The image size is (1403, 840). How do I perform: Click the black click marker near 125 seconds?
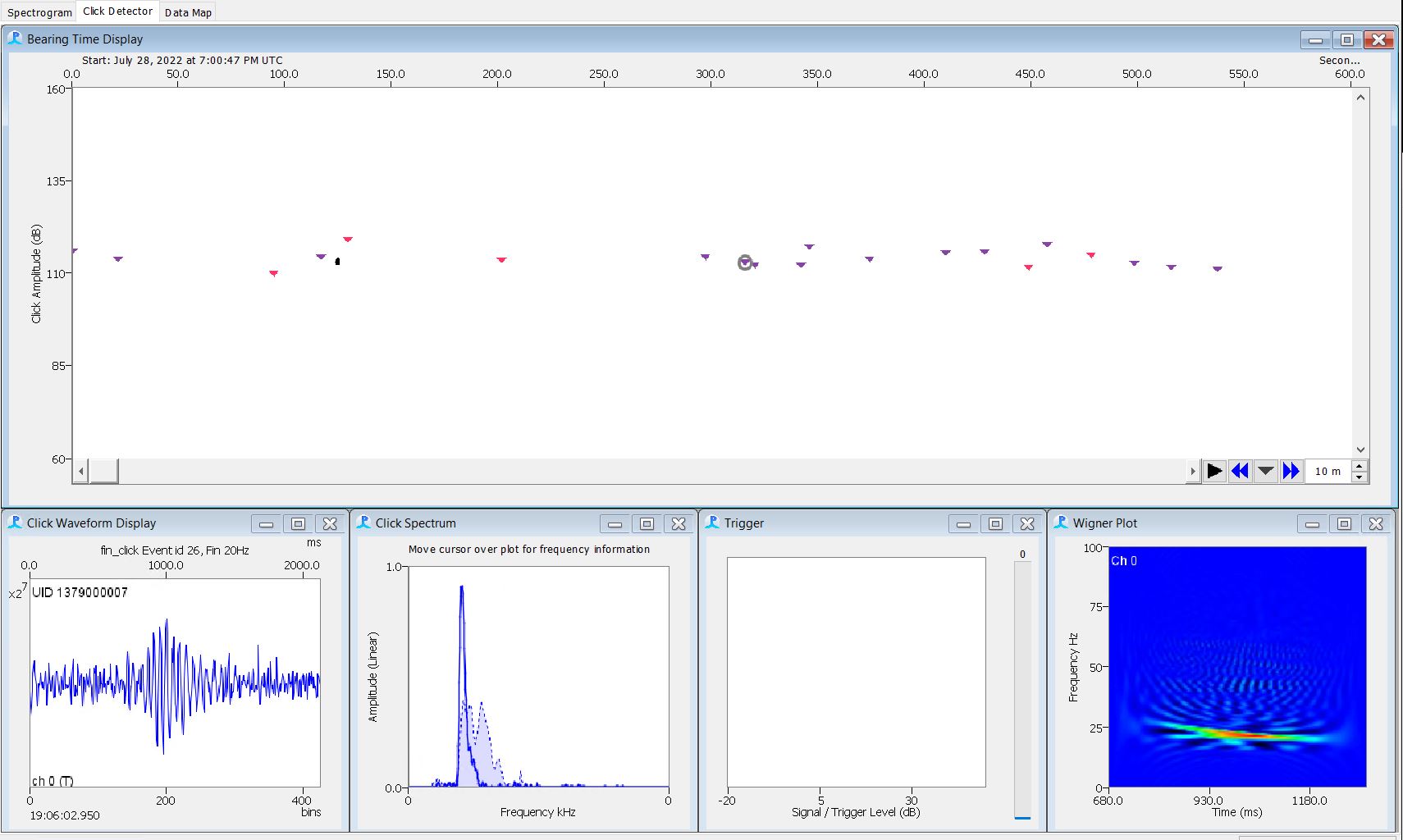[337, 262]
